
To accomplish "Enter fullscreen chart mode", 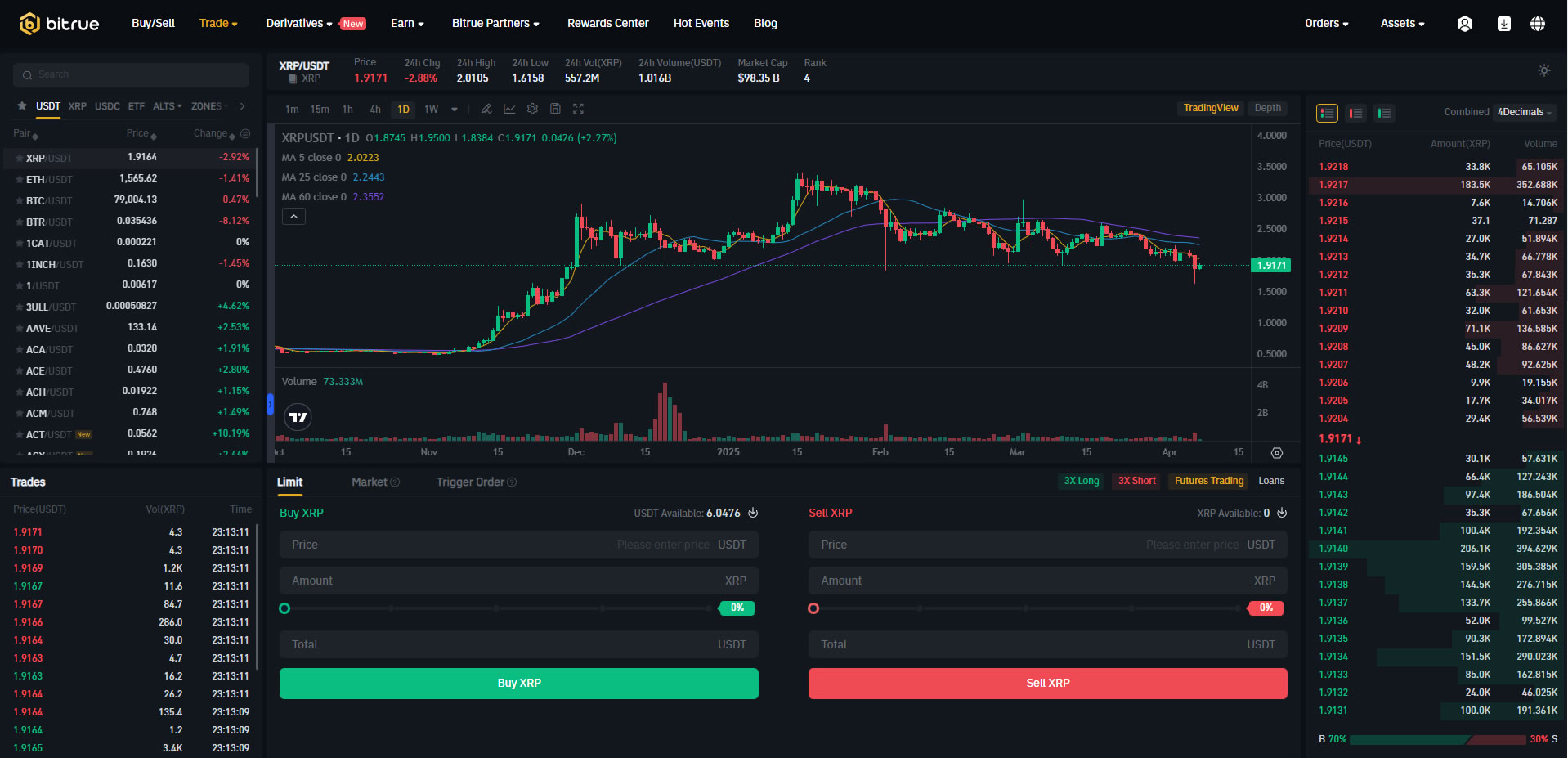I will point(579,108).
